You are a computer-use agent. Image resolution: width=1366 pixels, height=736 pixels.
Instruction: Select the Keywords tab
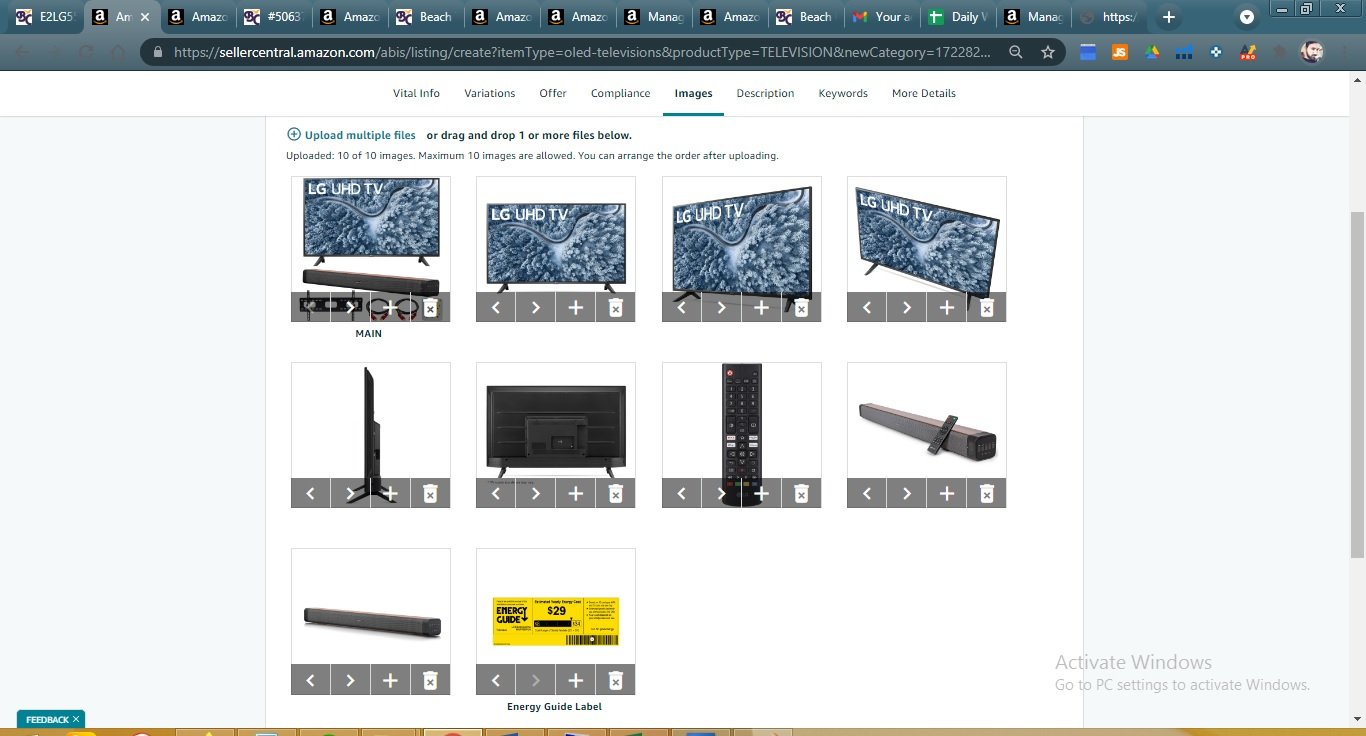(843, 93)
